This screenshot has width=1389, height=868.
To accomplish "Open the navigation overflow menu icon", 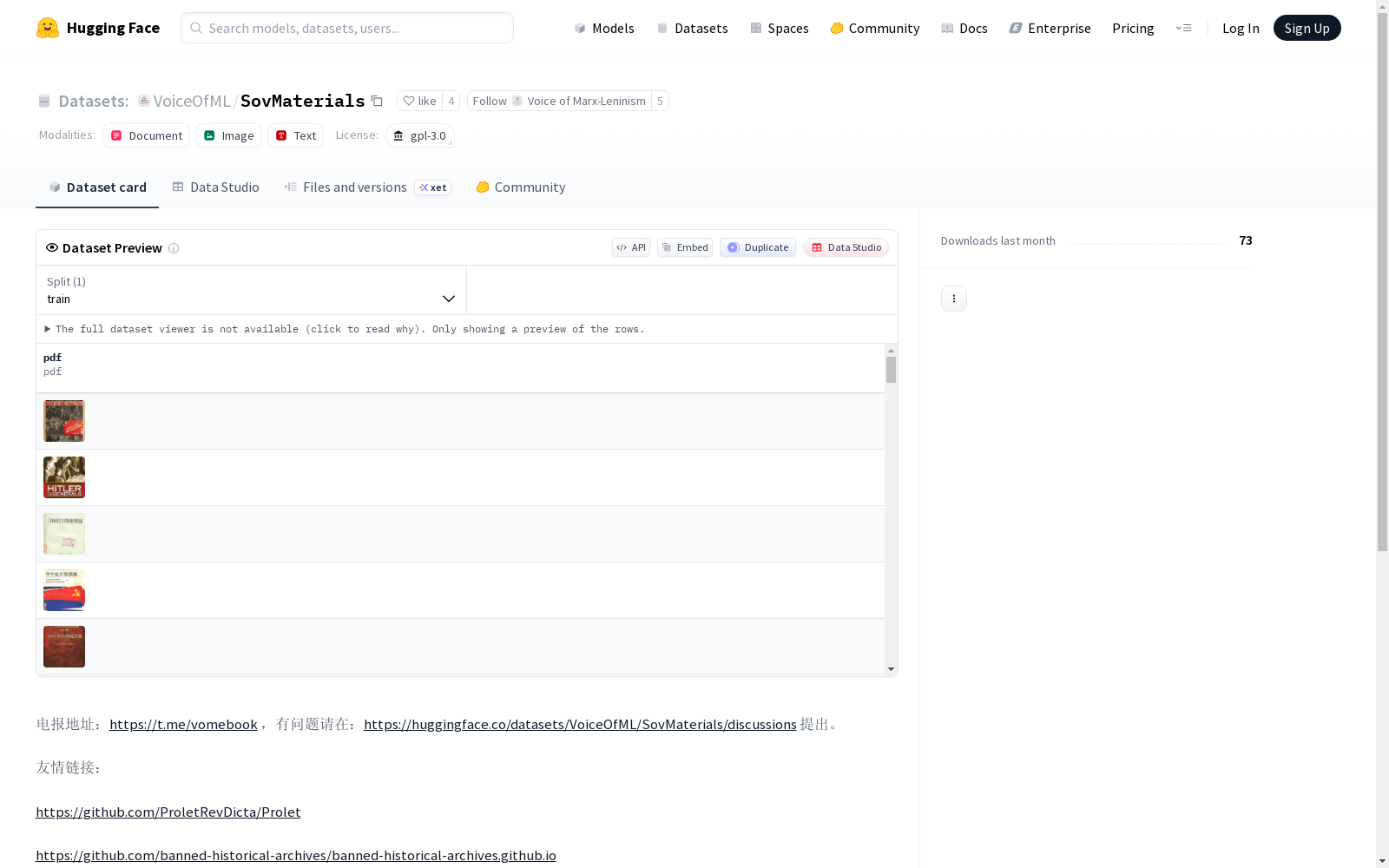I will [x=1183, y=28].
